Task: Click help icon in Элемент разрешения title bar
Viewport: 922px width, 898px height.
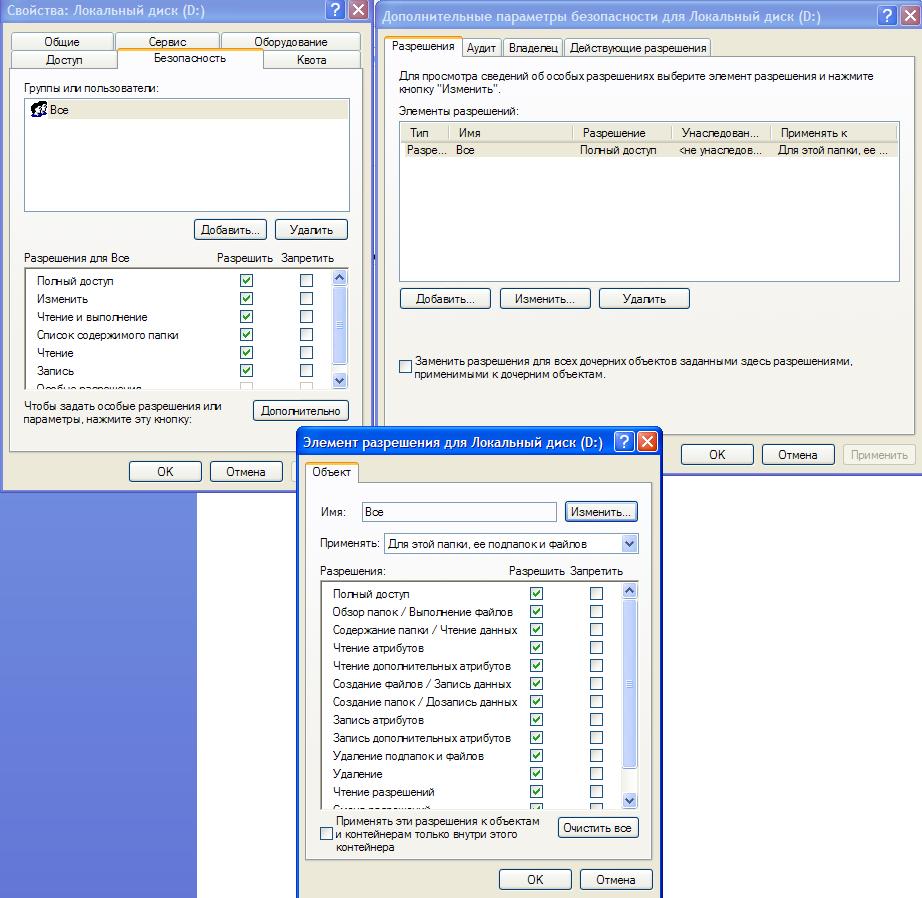Action: click(622, 442)
